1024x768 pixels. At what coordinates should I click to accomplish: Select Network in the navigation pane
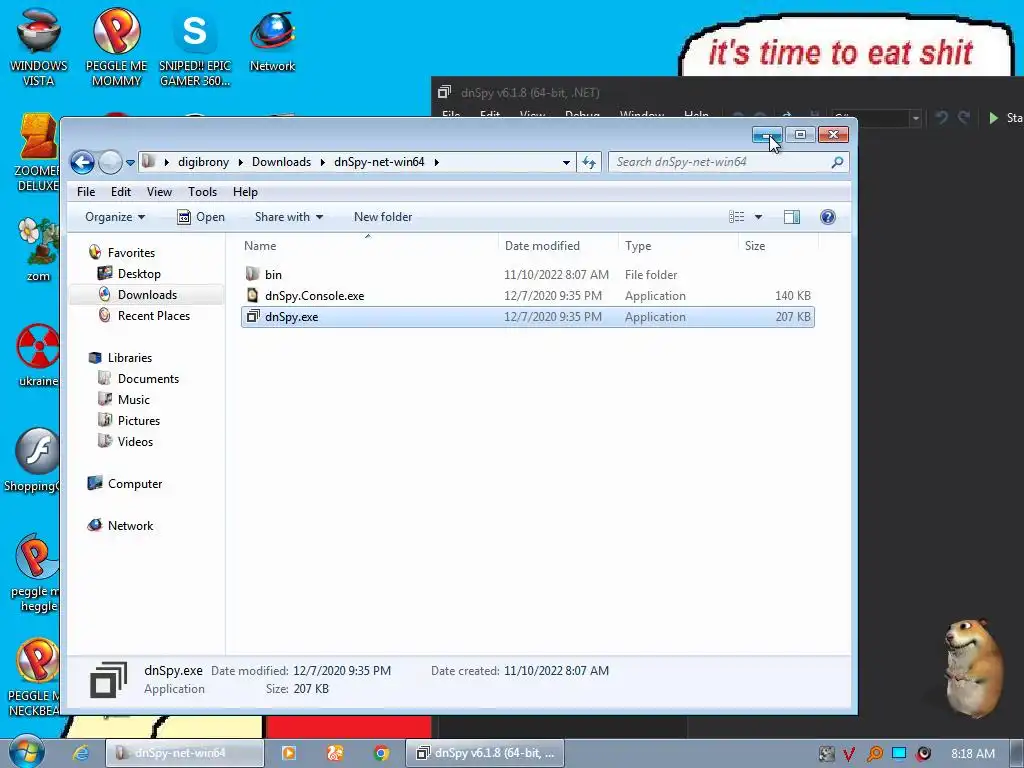click(130, 526)
